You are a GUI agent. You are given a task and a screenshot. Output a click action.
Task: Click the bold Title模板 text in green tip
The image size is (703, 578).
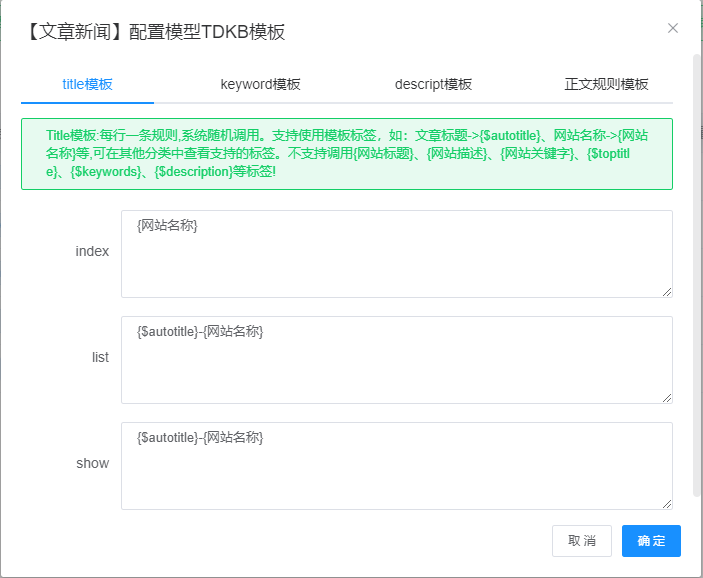(72, 135)
